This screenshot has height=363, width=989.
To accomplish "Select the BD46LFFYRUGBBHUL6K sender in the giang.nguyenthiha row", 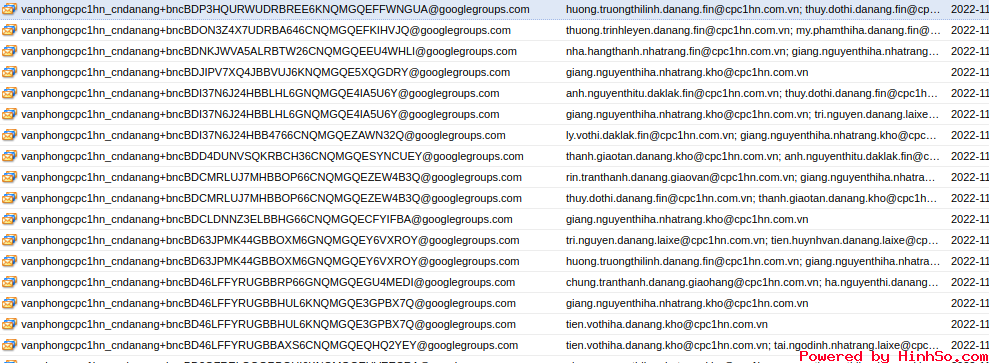I will click(269, 303).
